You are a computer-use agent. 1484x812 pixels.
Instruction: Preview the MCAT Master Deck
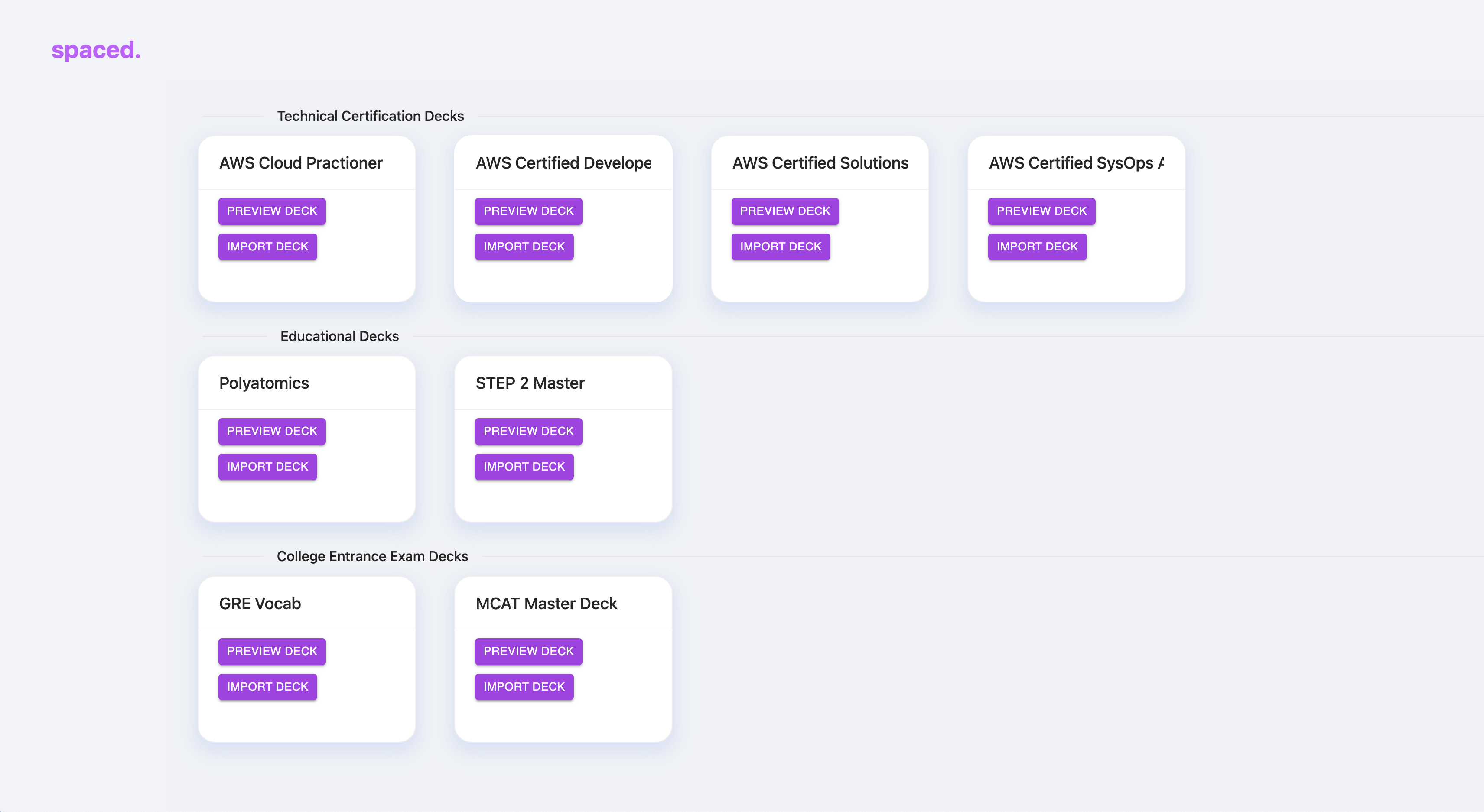528,651
